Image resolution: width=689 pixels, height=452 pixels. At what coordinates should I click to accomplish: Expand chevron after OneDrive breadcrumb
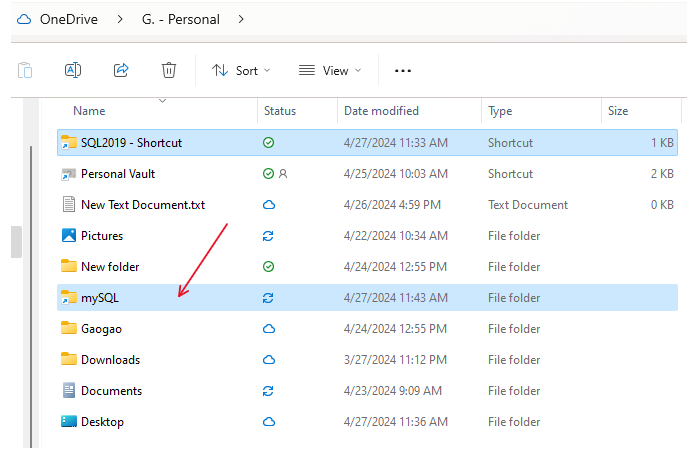119,19
